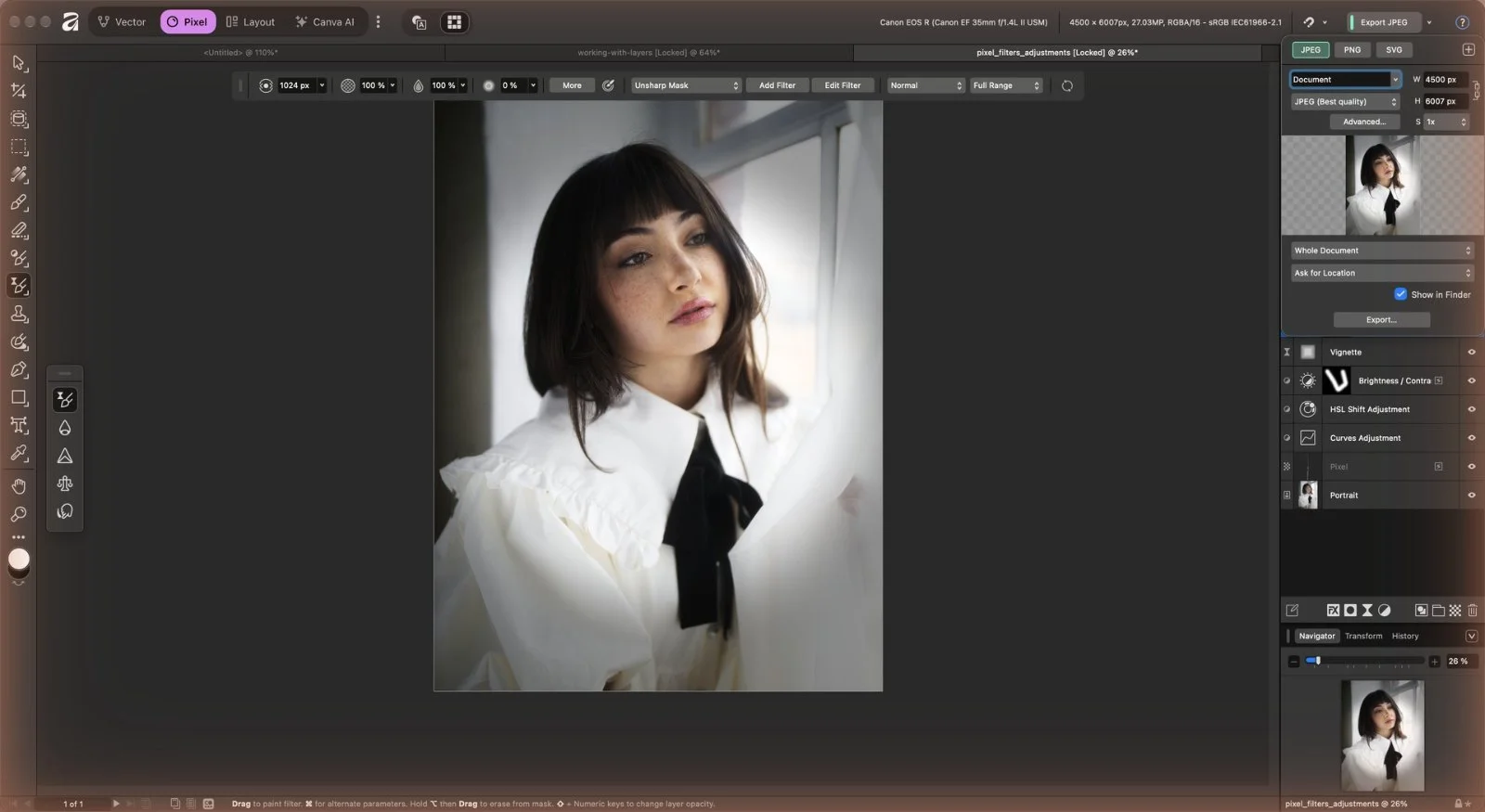1485x812 pixels.
Task: Click the Export... button
Action: [x=1381, y=319]
